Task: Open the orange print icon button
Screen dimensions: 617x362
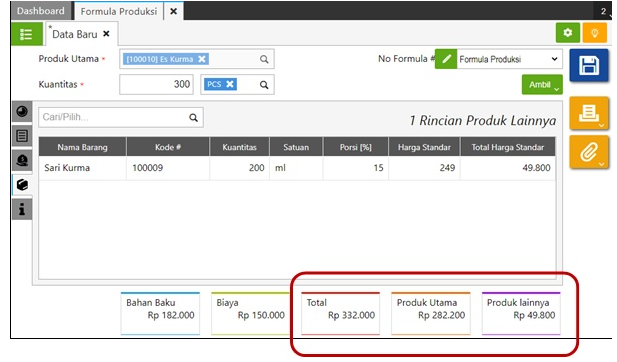Action: 589,113
